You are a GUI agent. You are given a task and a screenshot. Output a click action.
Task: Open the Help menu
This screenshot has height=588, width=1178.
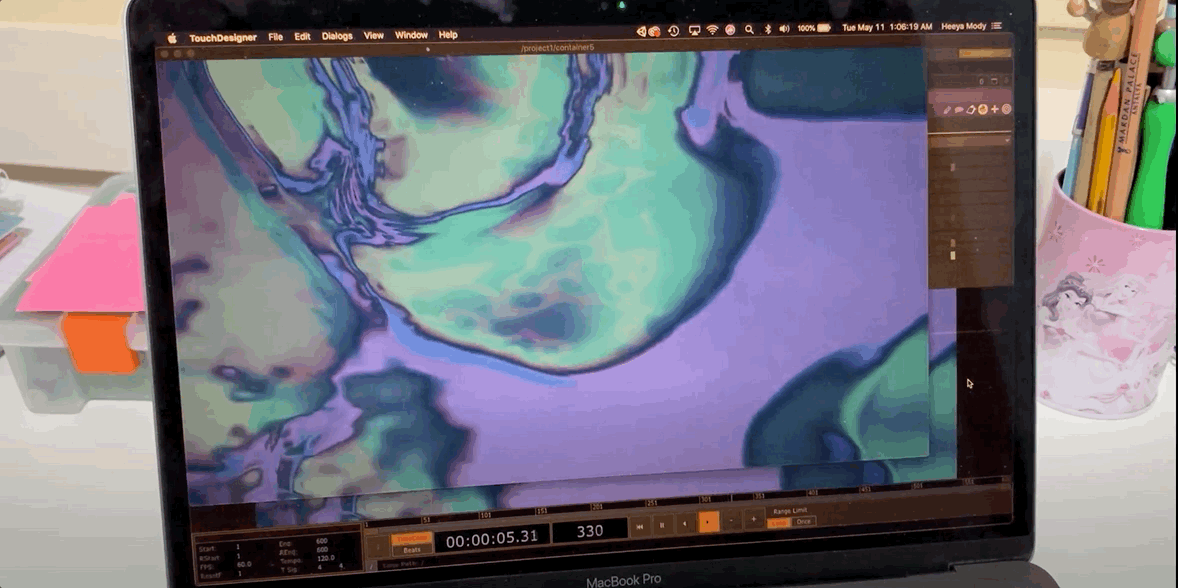point(448,35)
